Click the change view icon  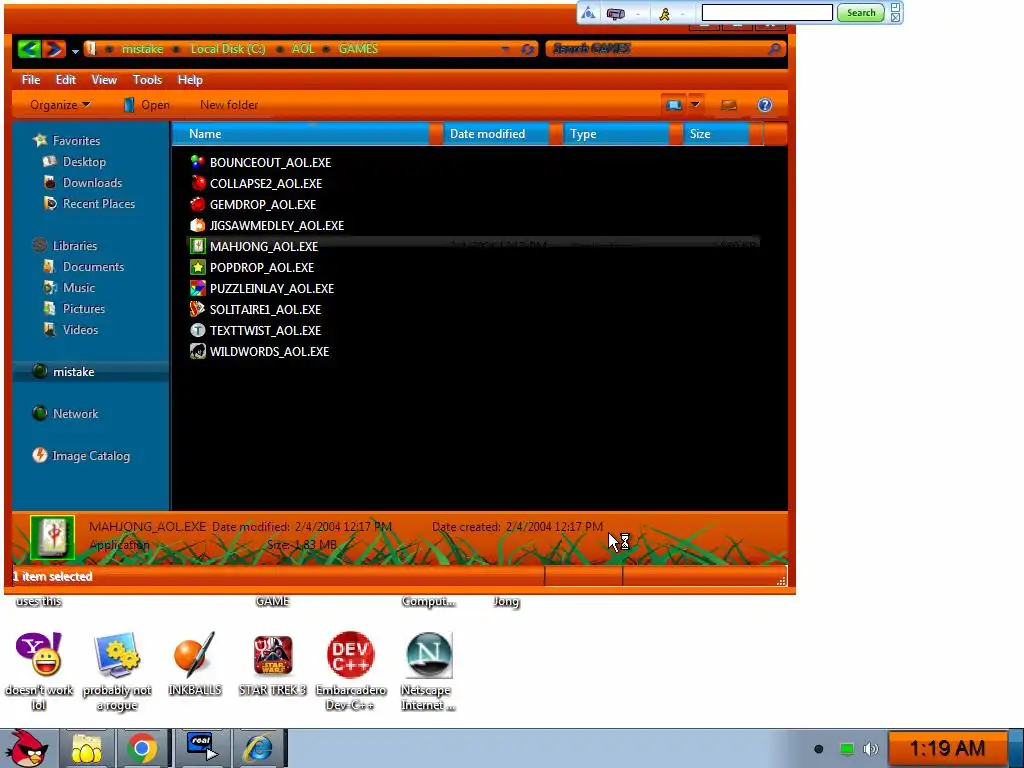click(x=673, y=105)
